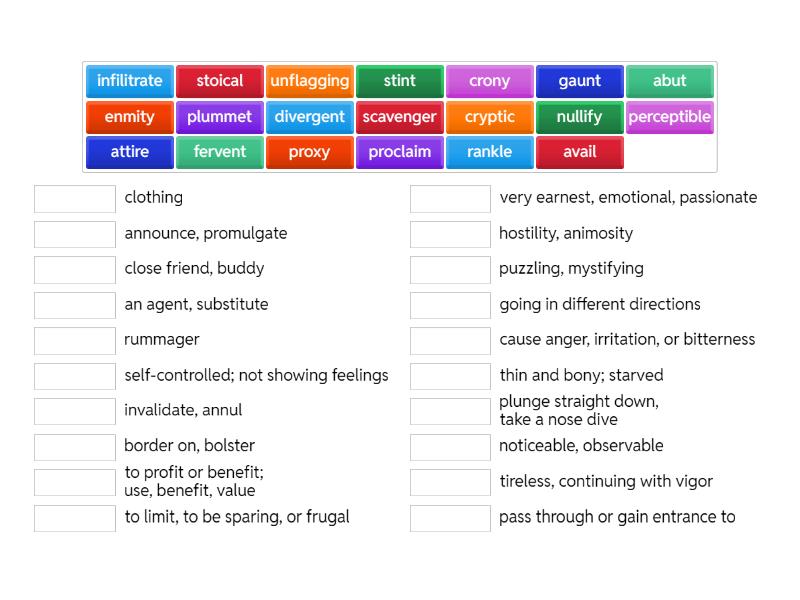Pick the orange 'unflagging' tile
Viewport: 800px width, 600px height.
[x=310, y=81]
